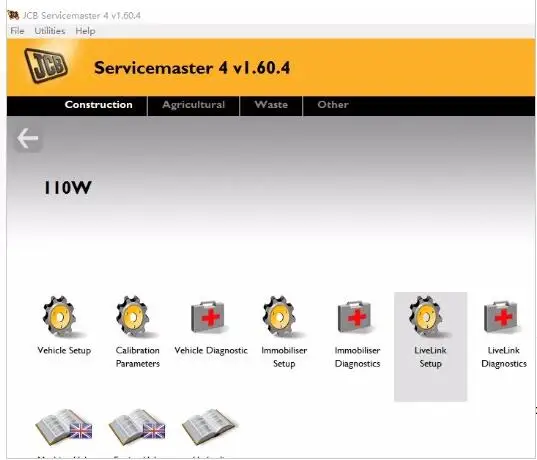Open the Vehicle Setup gear icon
The width and height of the screenshot is (537, 460).
click(64, 317)
